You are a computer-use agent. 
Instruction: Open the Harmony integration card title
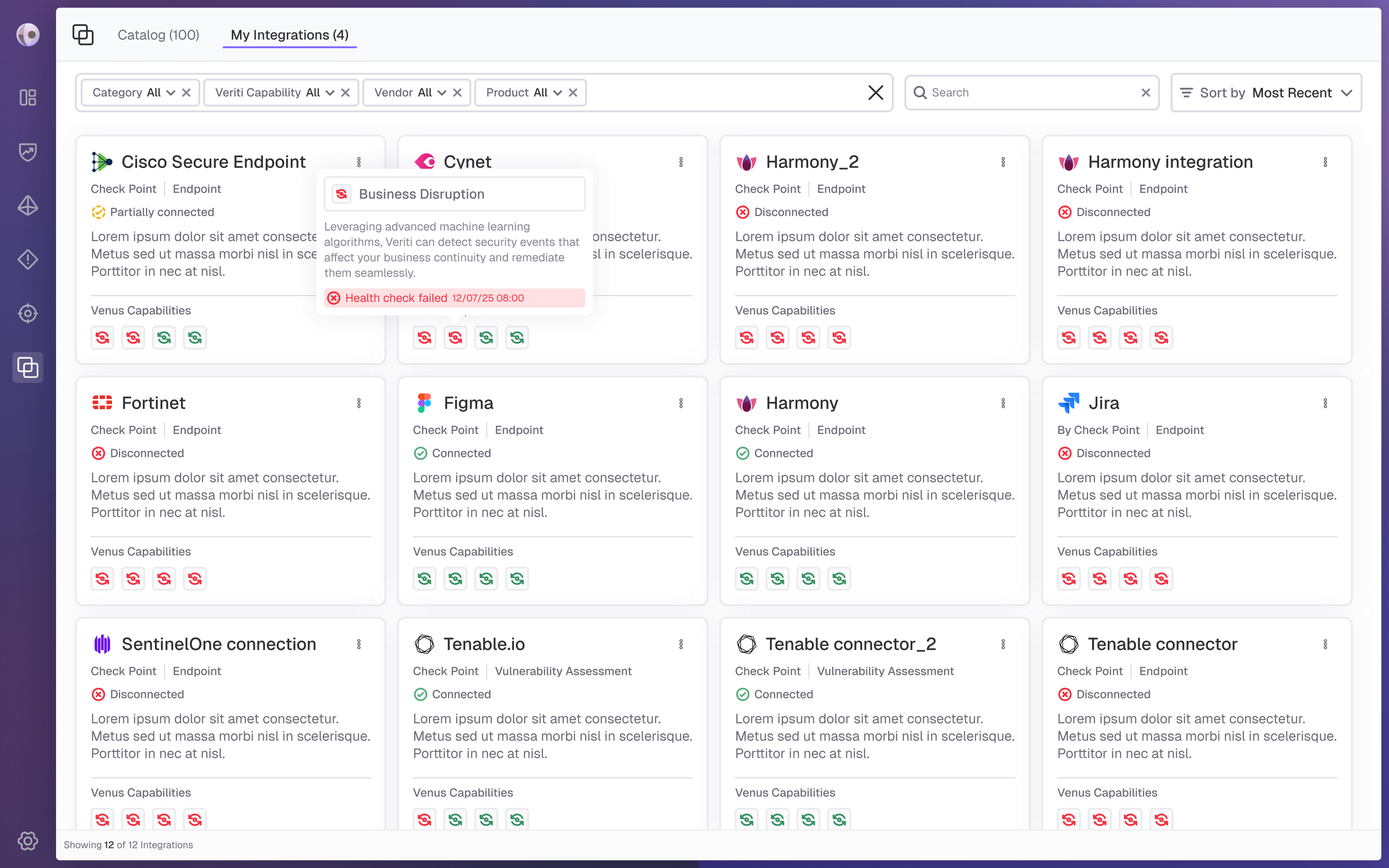pos(1170,162)
